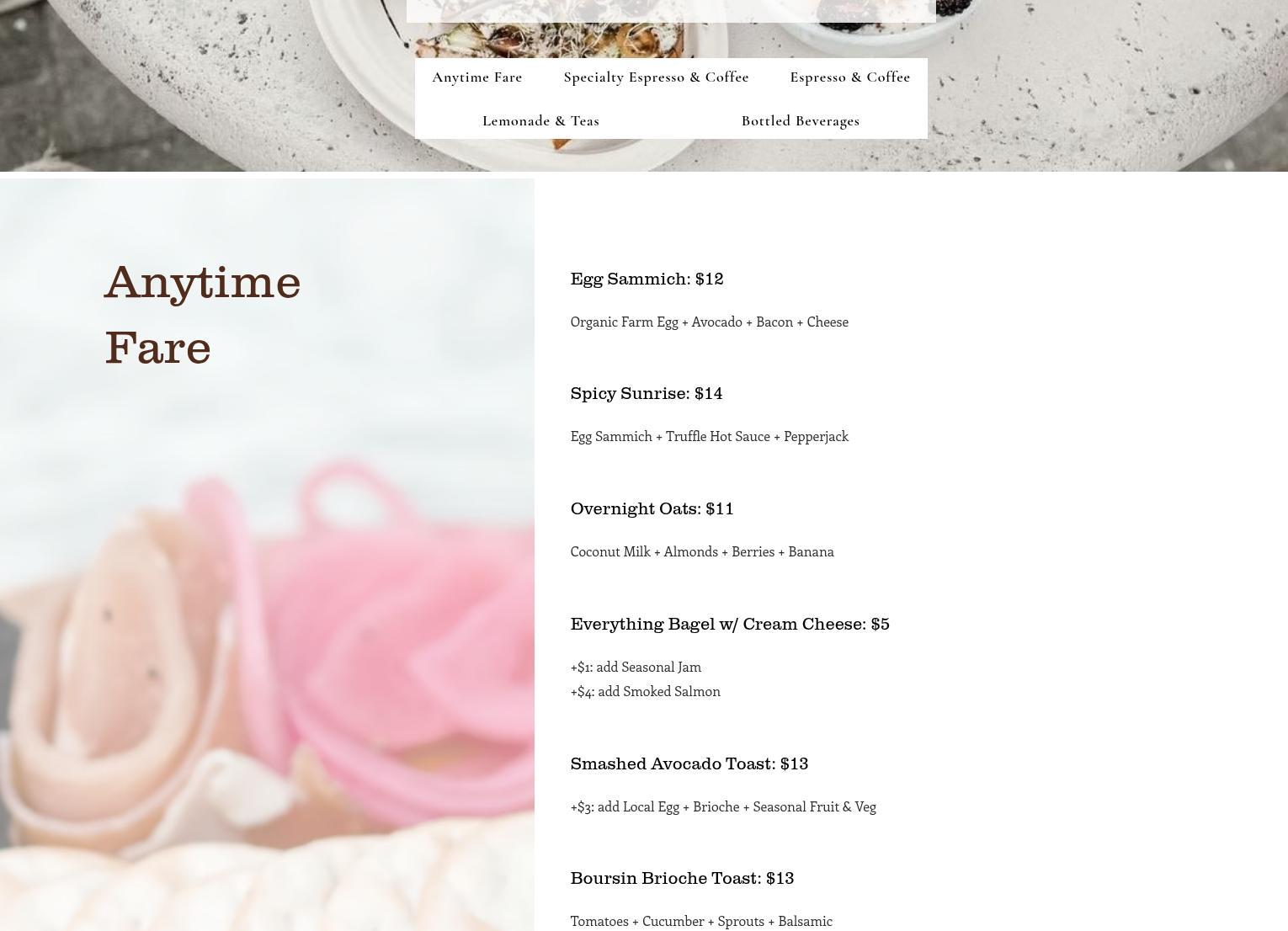
Task: Select the Overnight Oats: $11 item
Action: [x=652, y=508]
